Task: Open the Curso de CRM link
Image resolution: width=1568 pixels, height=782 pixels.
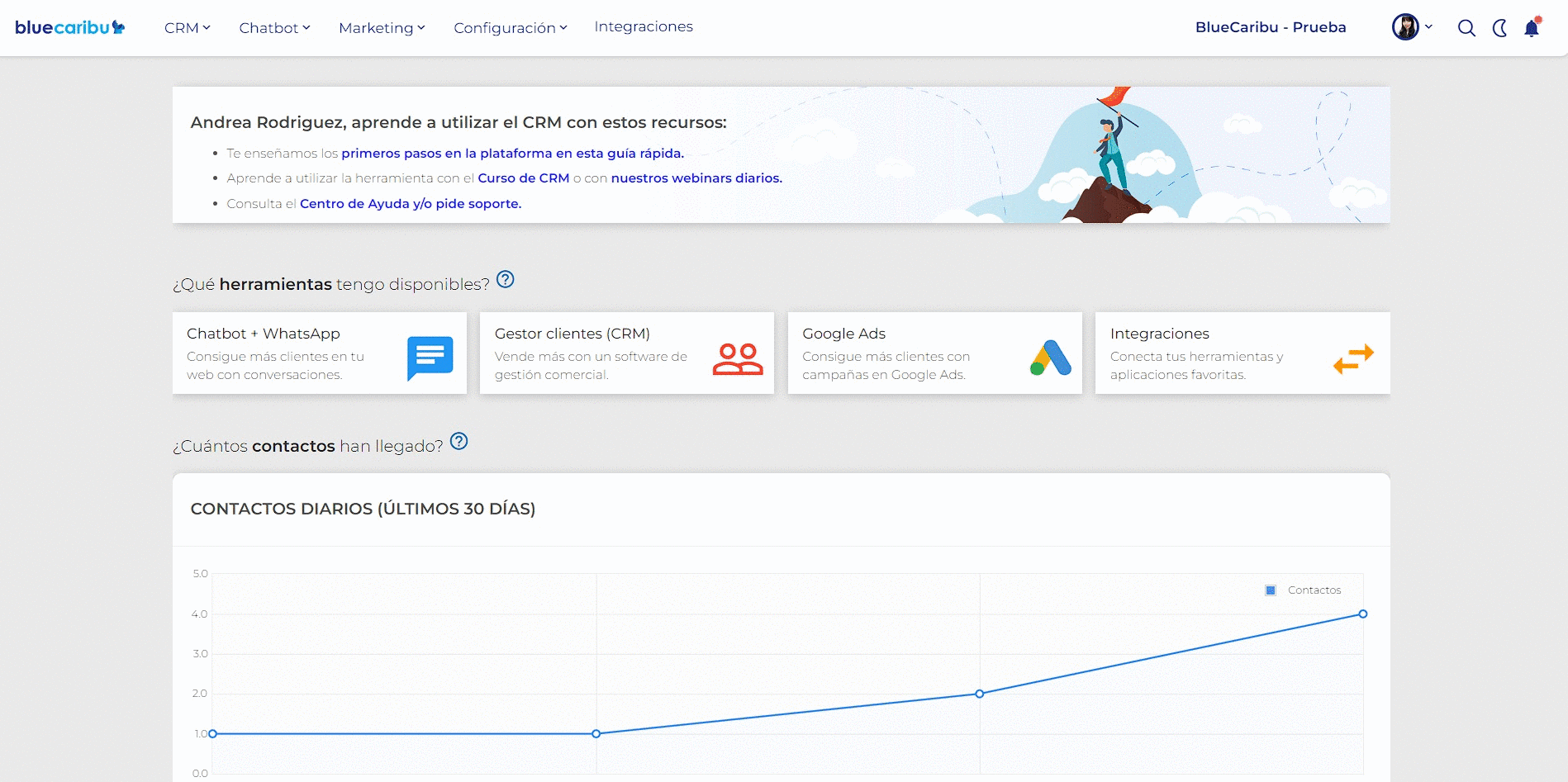Action: click(x=523, y=178)
